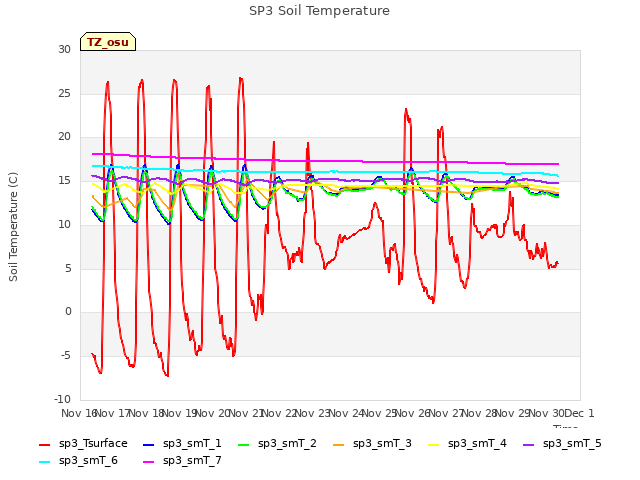Click the y-axis tick label -10

click(62, 399)
